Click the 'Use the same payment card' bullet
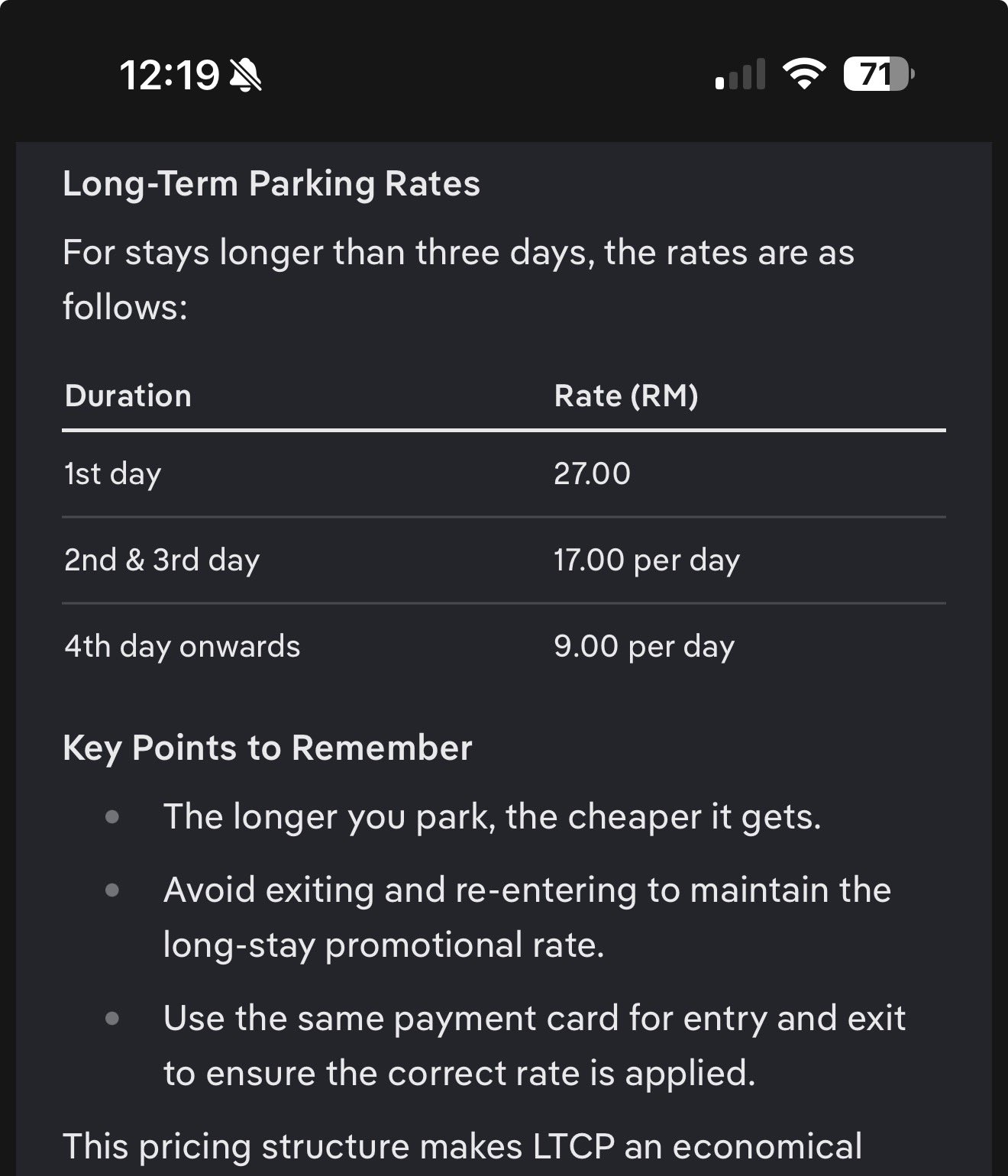 click(x=535, y=1045)
